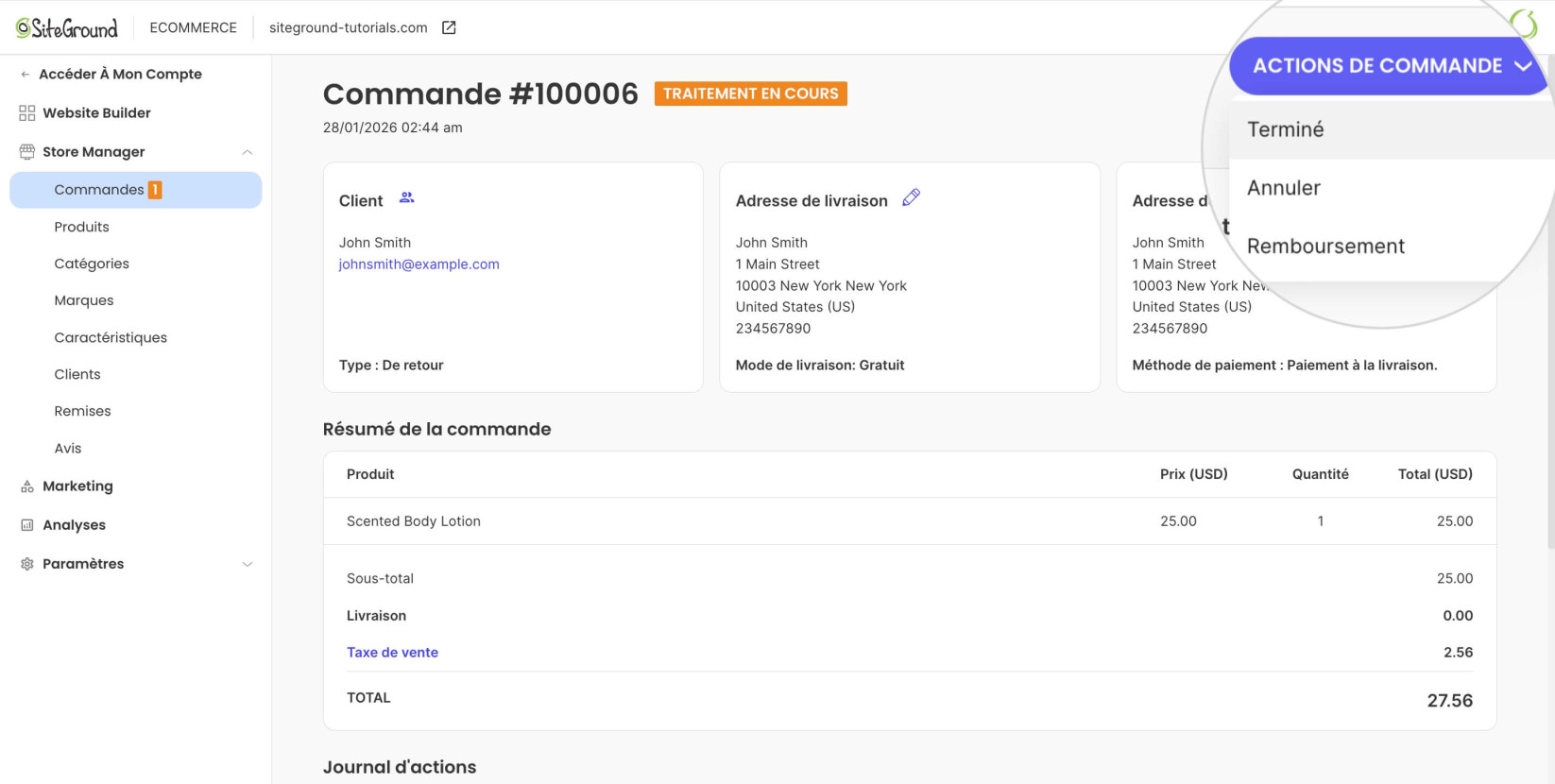Click the Quantité column header
The height and width of the screenshot is (784, 1555).
click(1321, 474)
